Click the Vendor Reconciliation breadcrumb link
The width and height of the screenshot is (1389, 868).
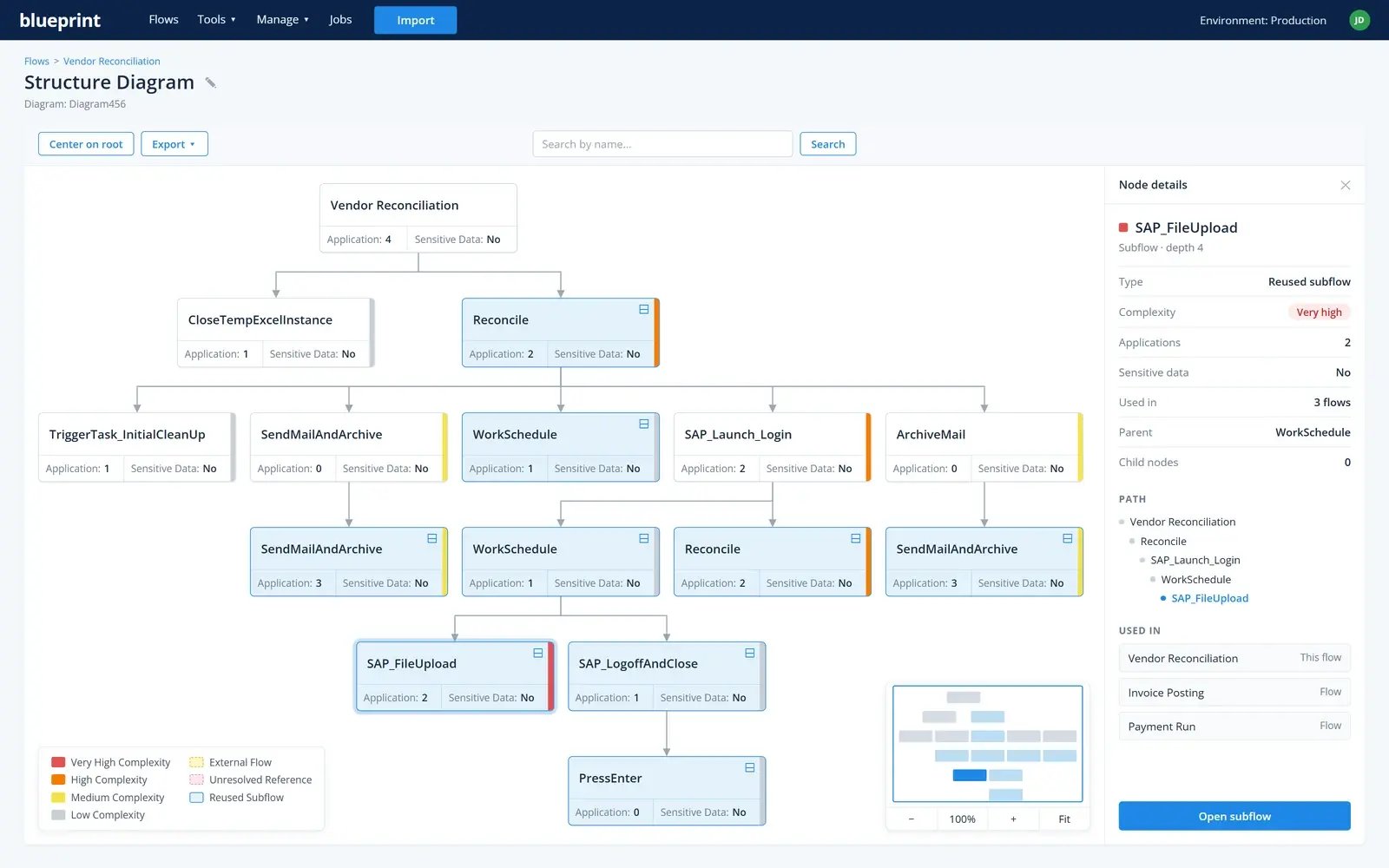tap(111, 62)
